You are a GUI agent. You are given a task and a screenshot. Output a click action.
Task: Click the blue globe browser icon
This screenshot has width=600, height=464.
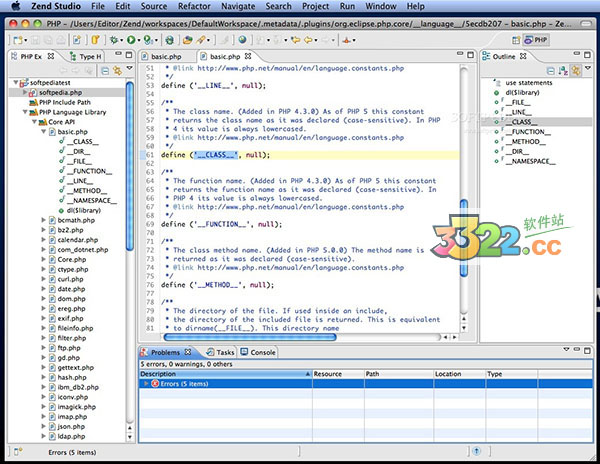[x=242, y=40]
